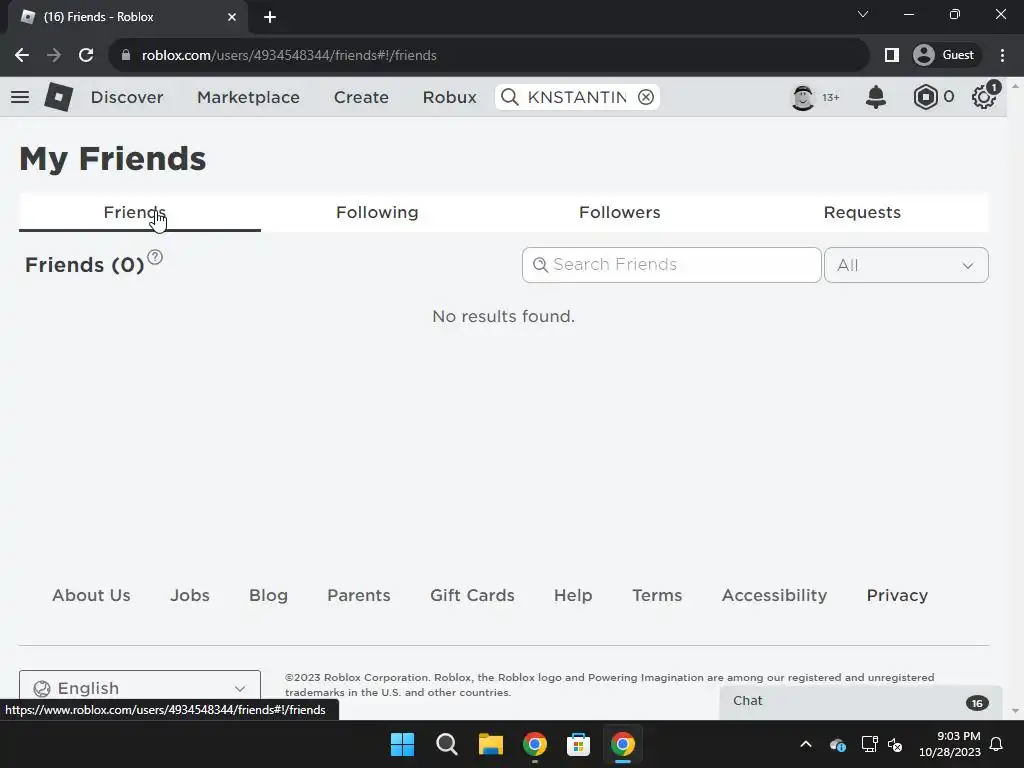Switch to the Following tab
The image size is (1024, 768).
(377, 212)
